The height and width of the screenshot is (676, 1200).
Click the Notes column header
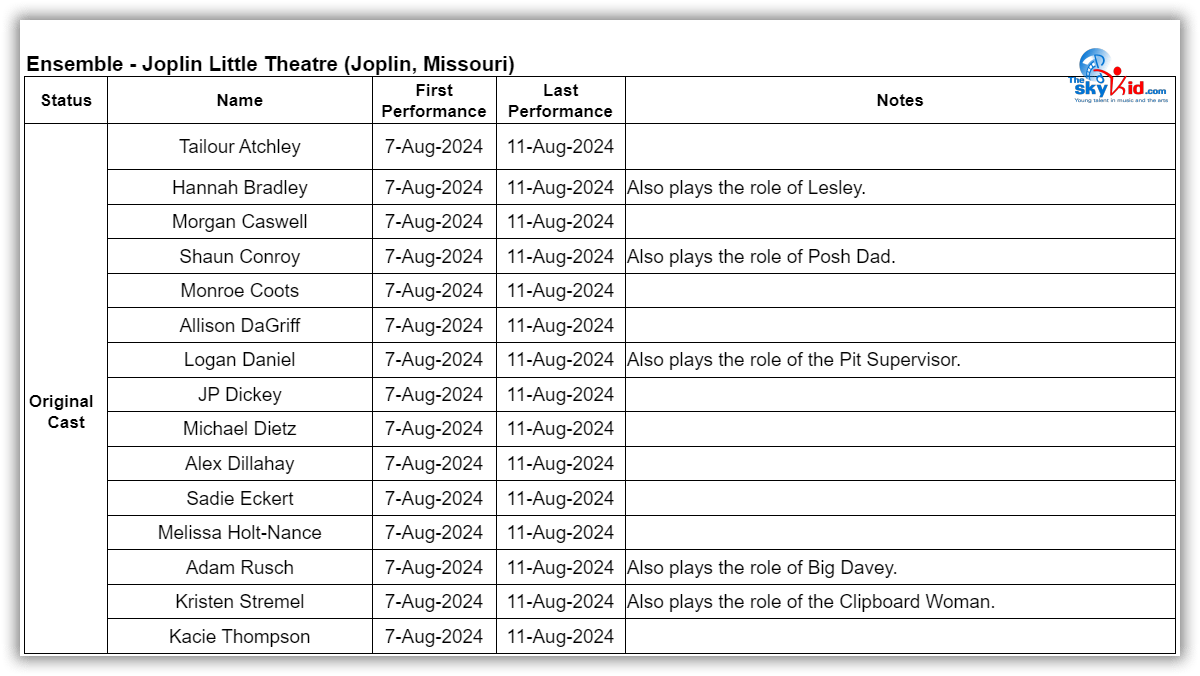coord(899,100)
